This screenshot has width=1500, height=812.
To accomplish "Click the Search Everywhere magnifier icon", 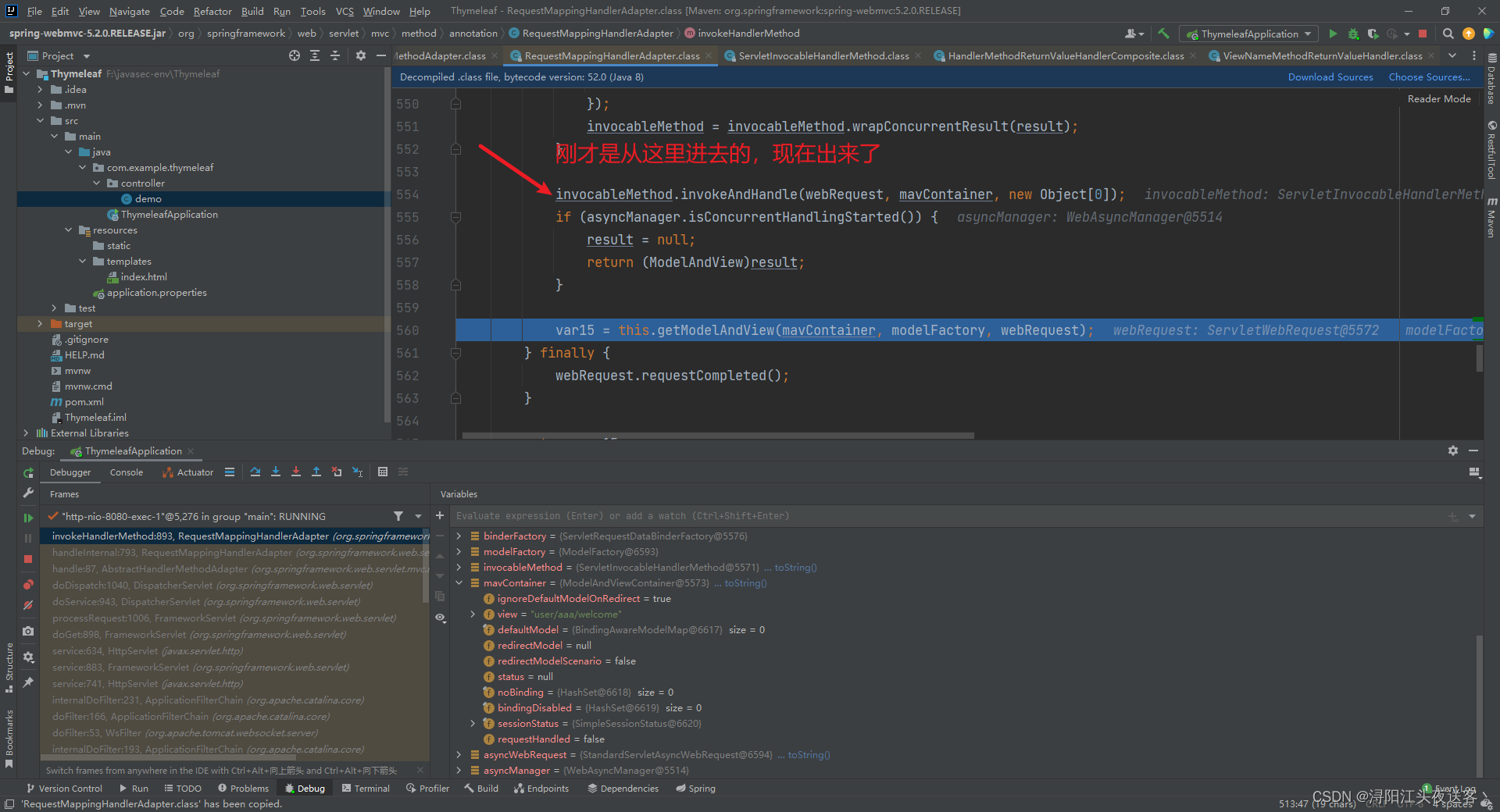I will [x=1448, y=34].
